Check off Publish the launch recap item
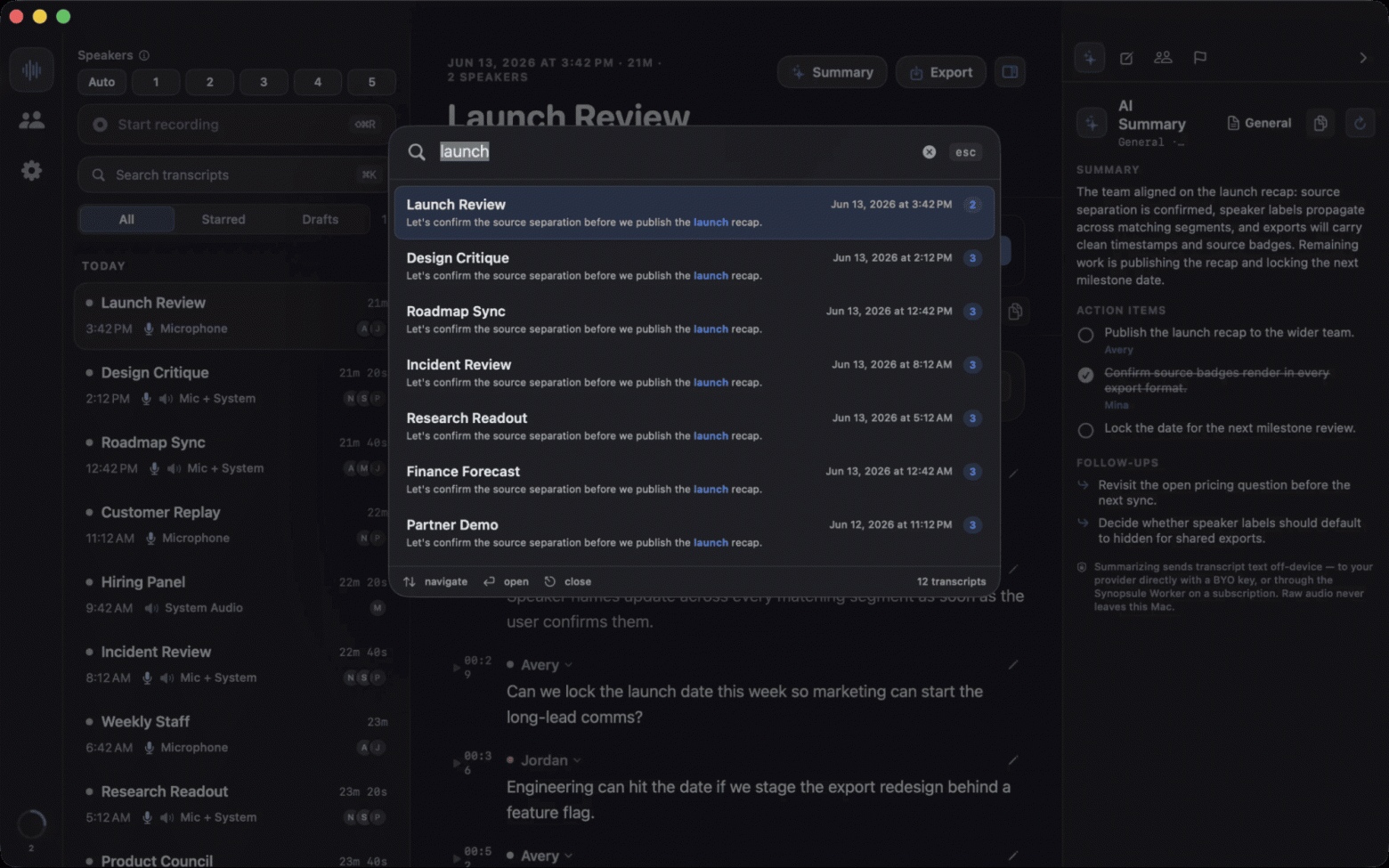 pyautogui.click(x=1085, y=336)
